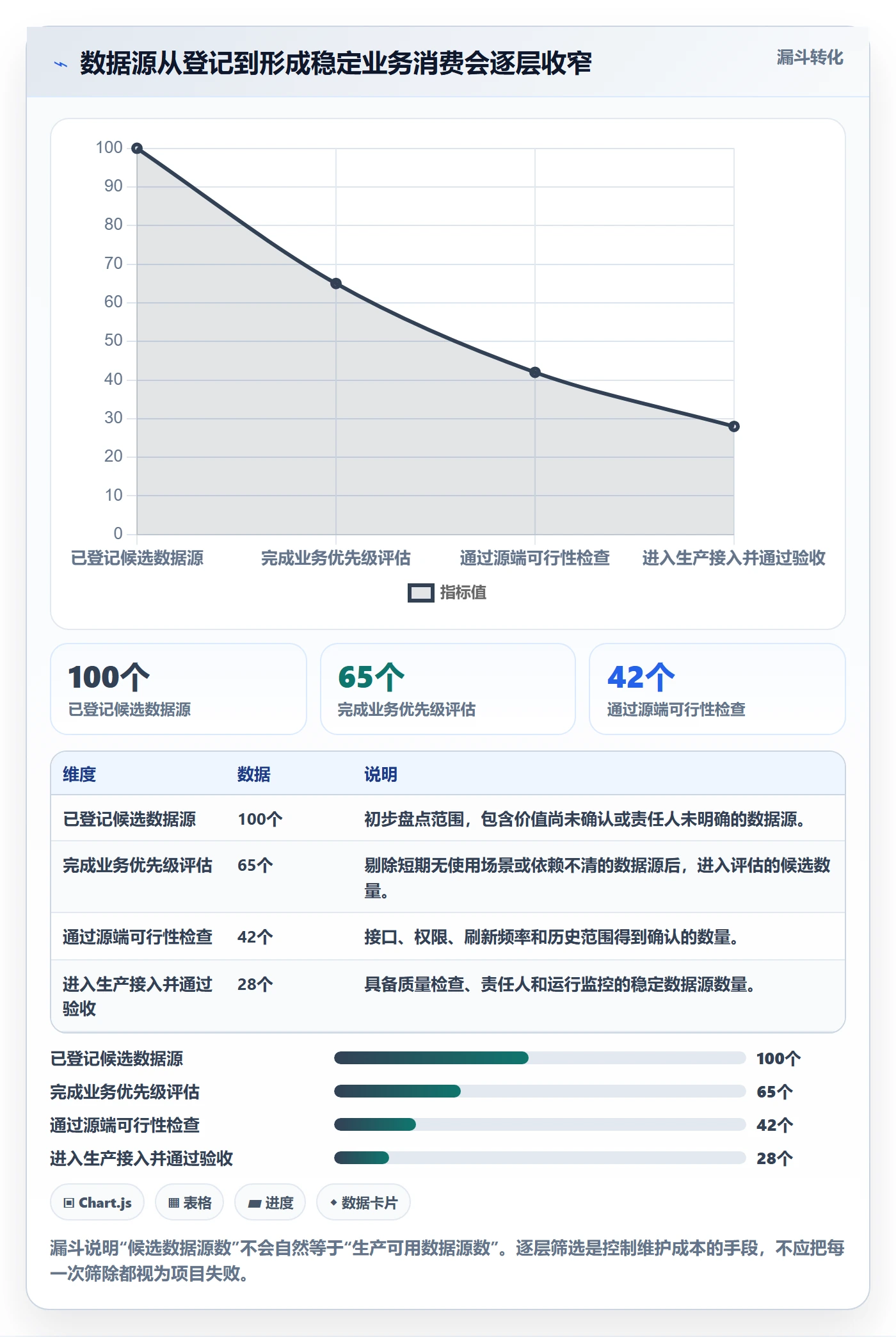Click the progress bar for 通过源端可行性检查
Image resolution: width=896 pixels, height=1337 pixels.
click(540, 1124)
